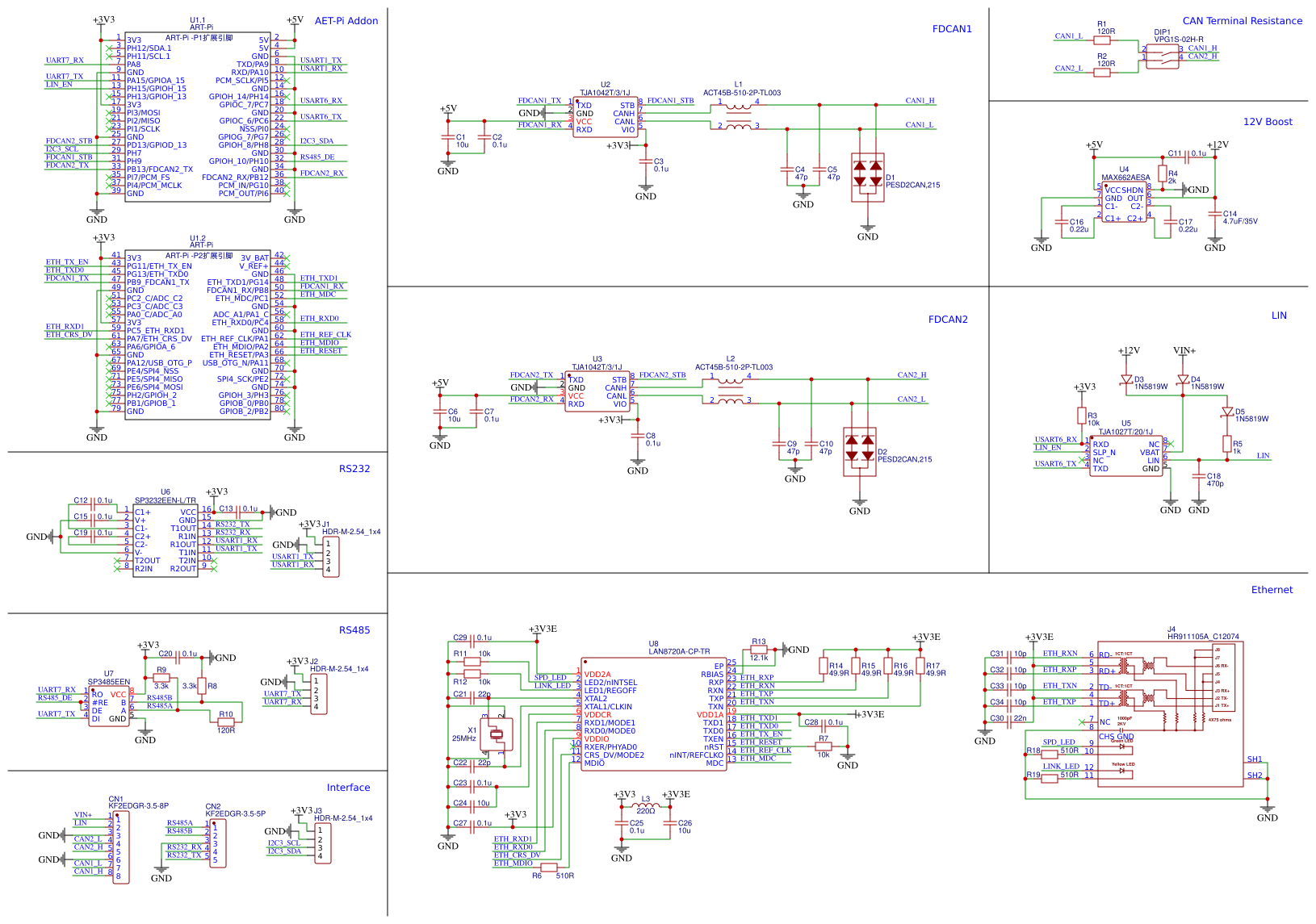1316x924 pixels.
Task: Select the D5 1N5819W diode near LIN
Action: click(1227, 412)
